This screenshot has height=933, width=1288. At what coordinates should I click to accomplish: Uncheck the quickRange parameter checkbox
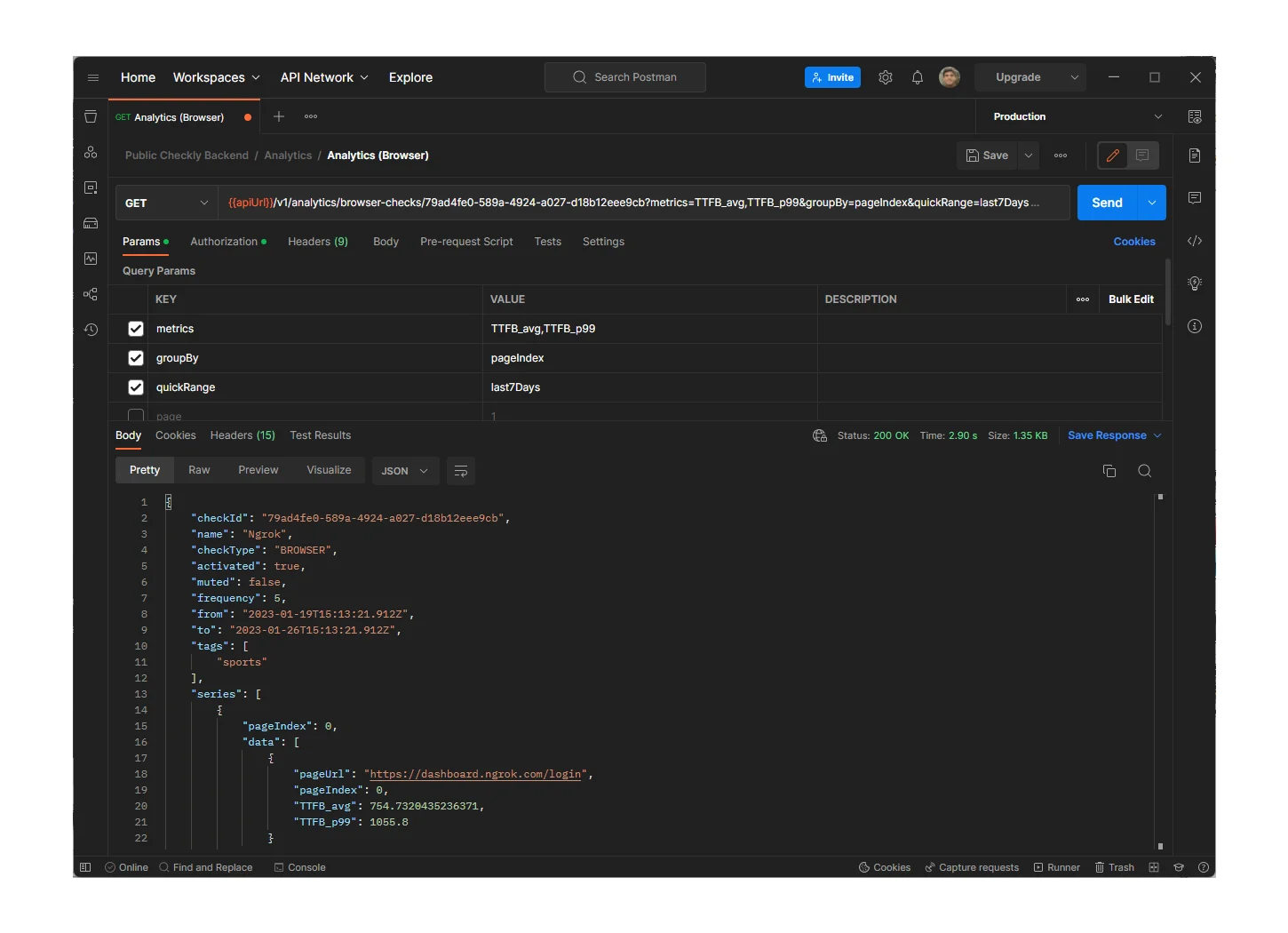point(136,387)
